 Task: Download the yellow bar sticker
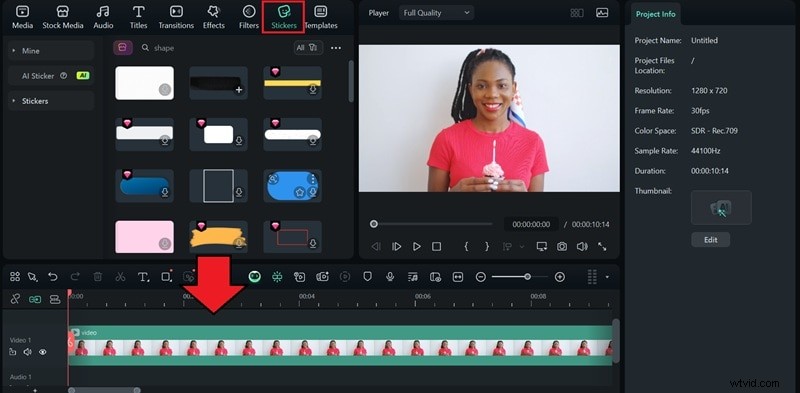(x=313, y=90)
